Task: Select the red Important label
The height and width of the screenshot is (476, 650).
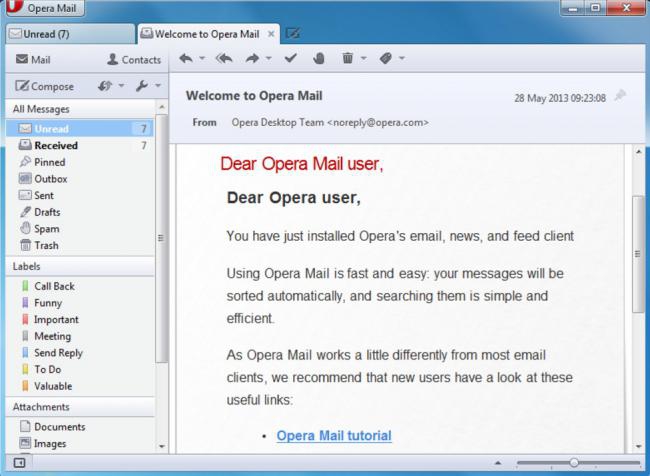Action: tap(80, 319)
